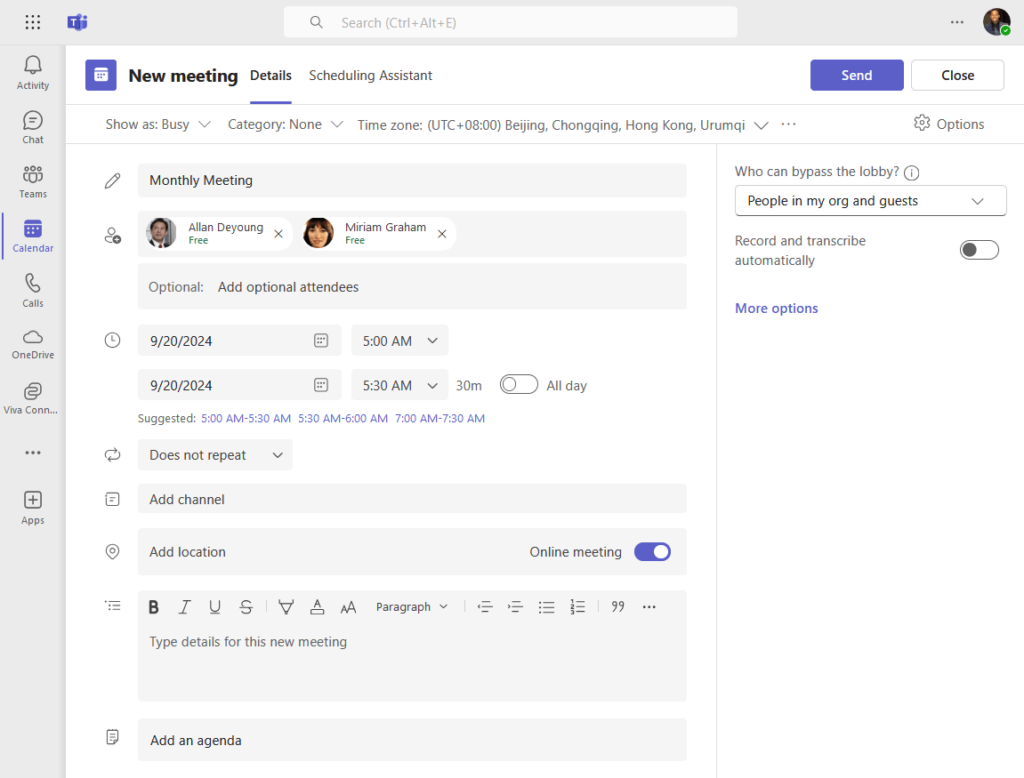Image resolution: width=1024 pixels, height=778 pixels.
Task: Open text highlight color tool
Action: point(286,607)
